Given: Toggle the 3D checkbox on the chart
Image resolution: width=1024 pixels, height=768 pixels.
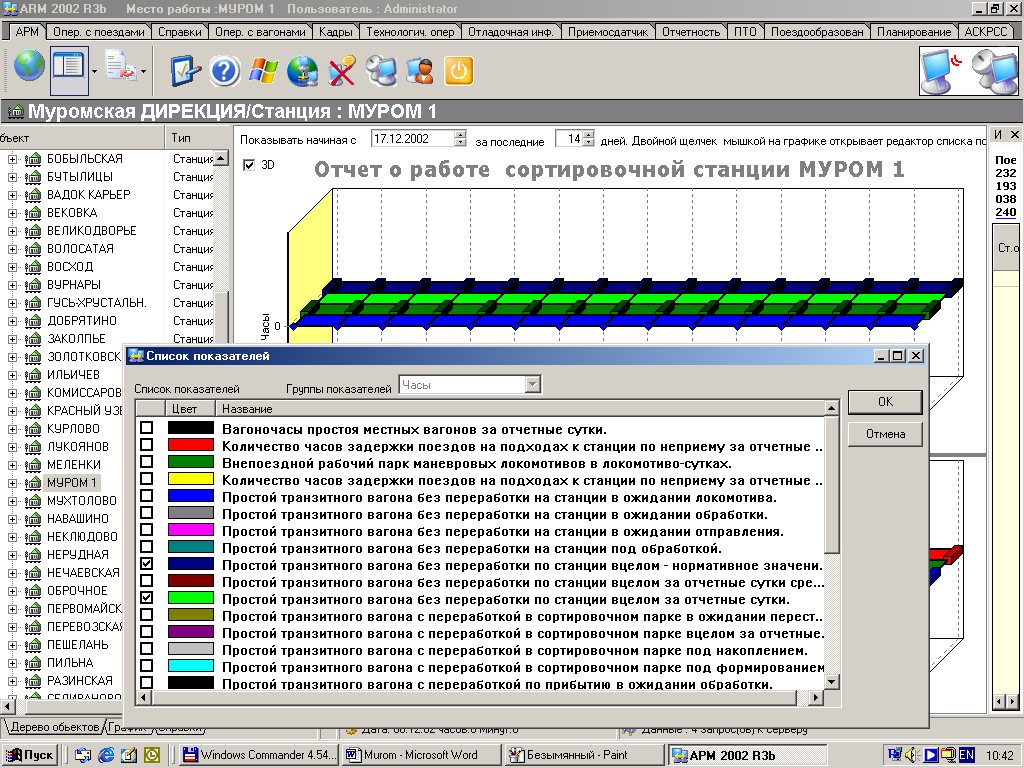Looking at the screenshot, I should pos(249,165).
